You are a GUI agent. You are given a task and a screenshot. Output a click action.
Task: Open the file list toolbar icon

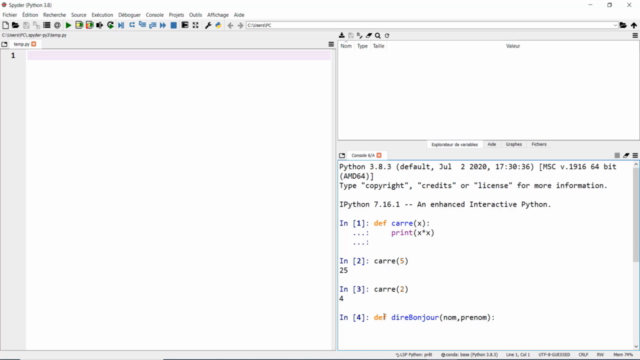47,25
